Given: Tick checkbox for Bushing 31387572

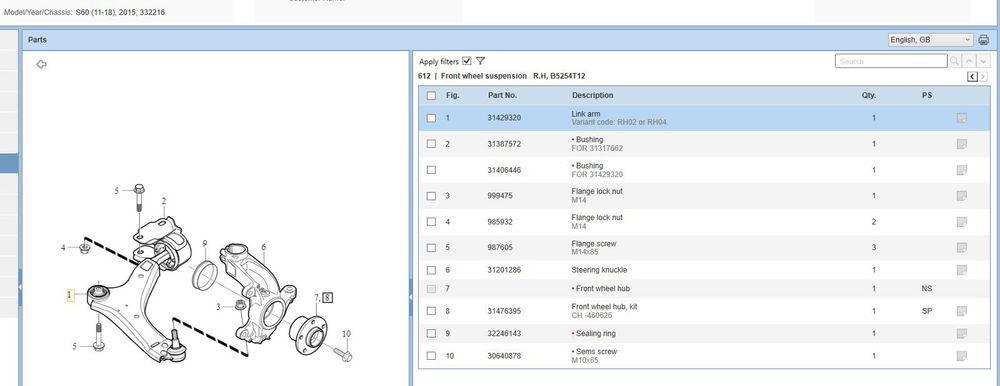Looking at the screenshot, I should coord(431,144).
